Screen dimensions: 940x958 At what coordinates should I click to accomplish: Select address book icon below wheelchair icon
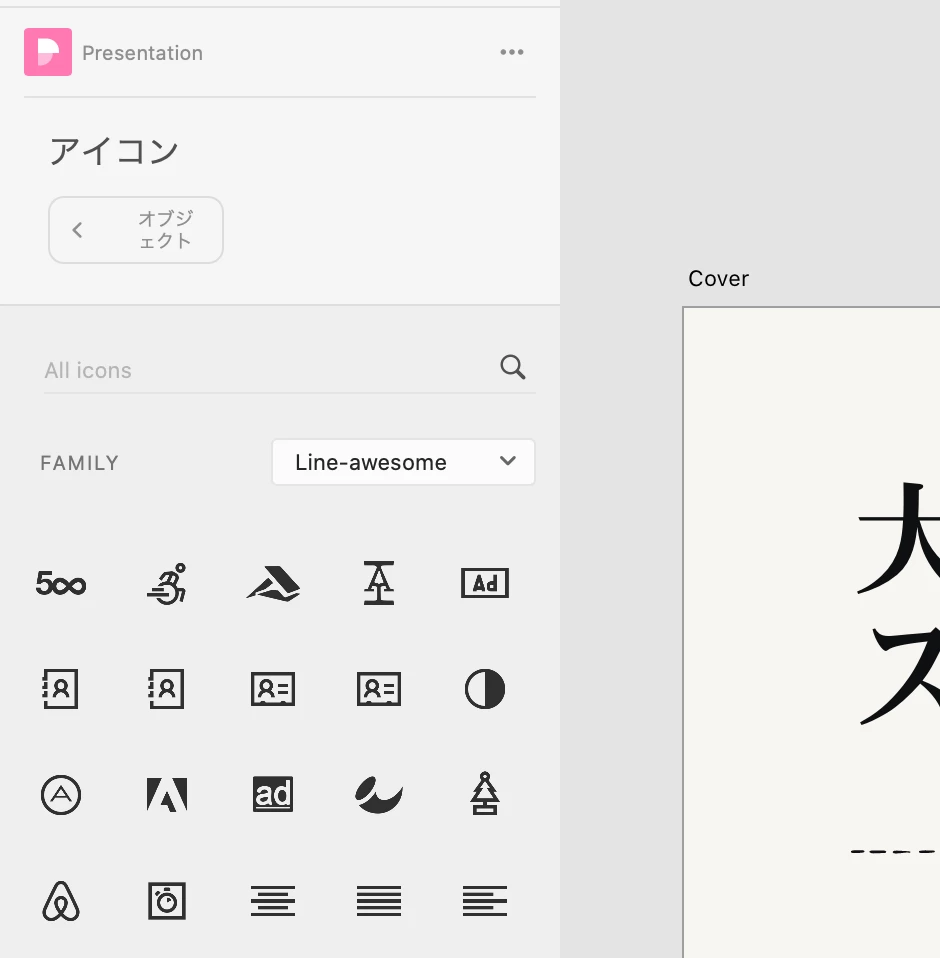pyautogui.click(x=167, y=689)
